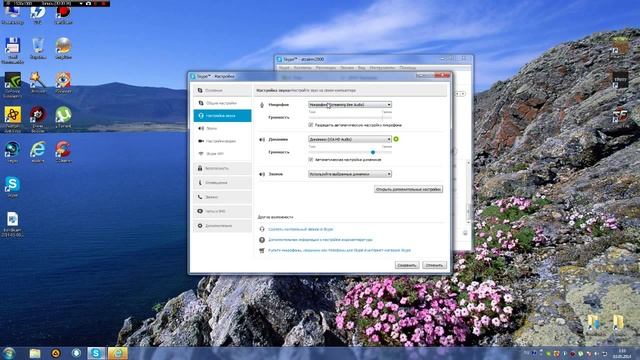Viewport: 640px width, 360px height.
Task: Click the microphone icon beside Микрофон
Action: [262, 105]
